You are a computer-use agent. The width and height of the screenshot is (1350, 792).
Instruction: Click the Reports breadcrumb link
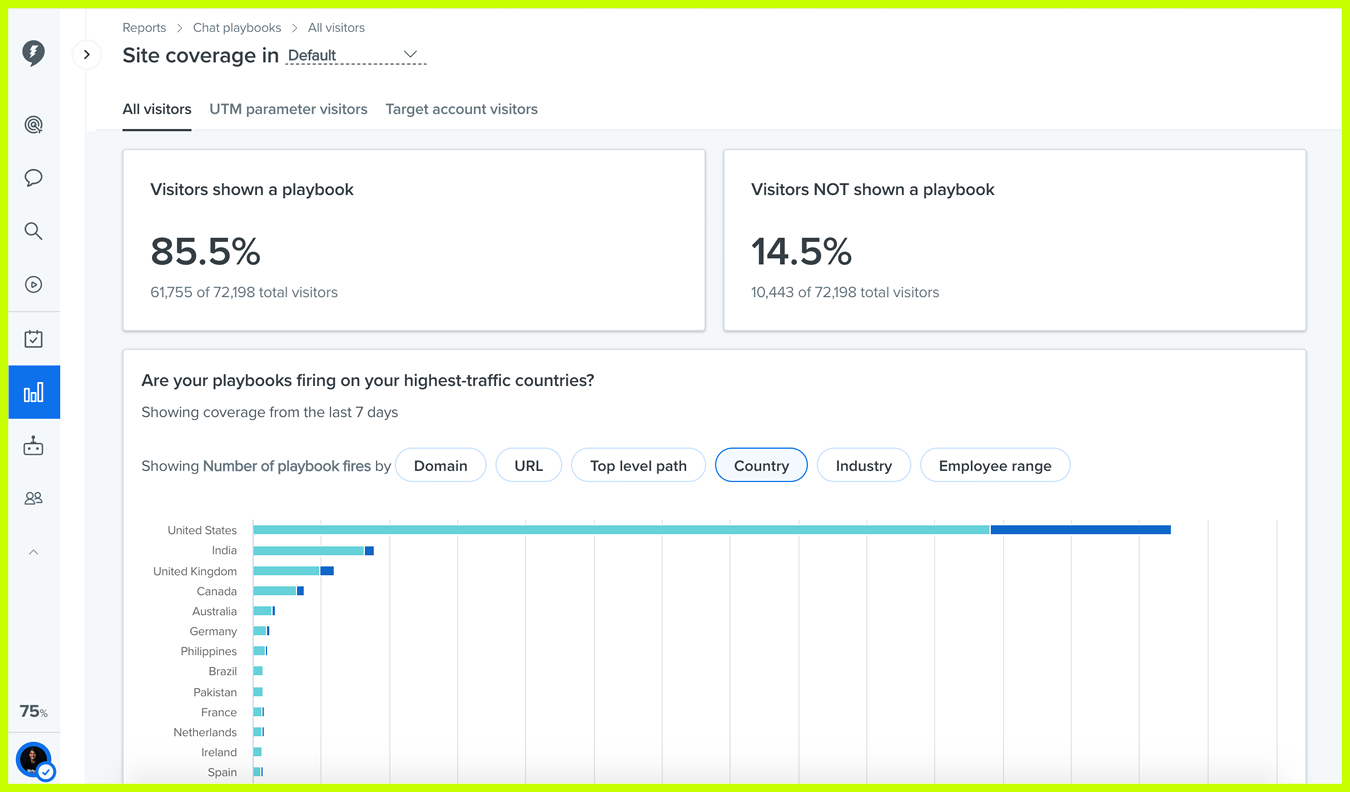(144, 28)
